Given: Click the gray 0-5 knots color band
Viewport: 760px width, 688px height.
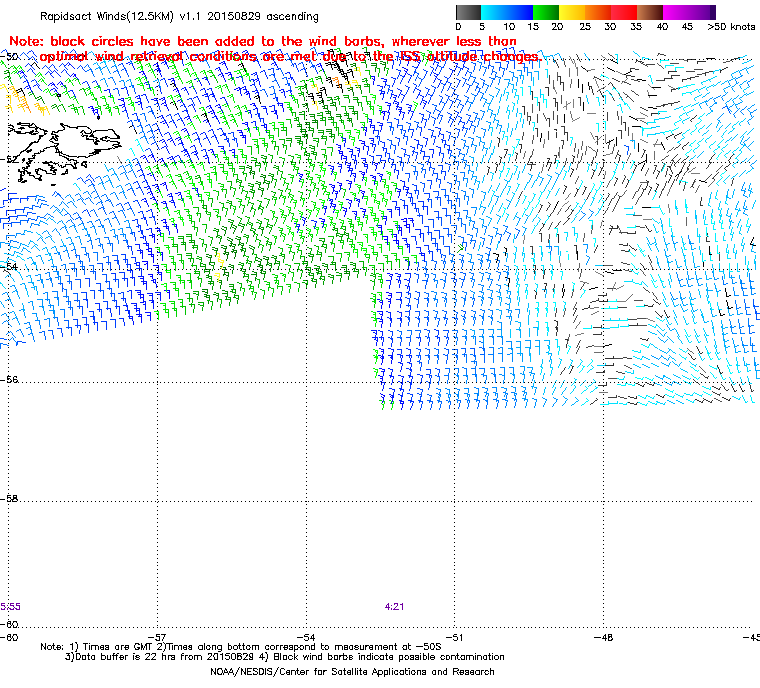Looking at the screenshot, I should click(x=468, y=12).
